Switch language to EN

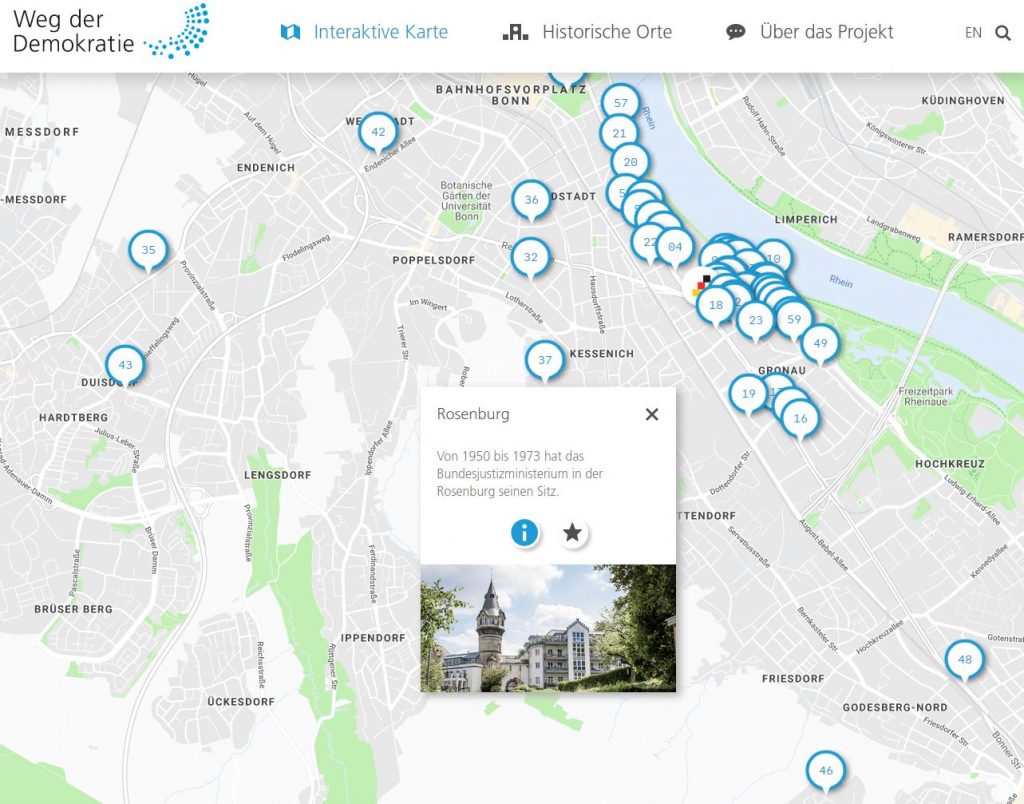[x=973, y=33]
